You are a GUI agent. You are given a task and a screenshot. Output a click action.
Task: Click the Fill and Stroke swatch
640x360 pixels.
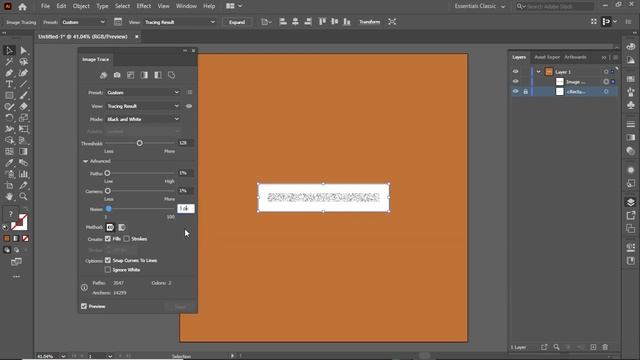click(x=19, y=222)
